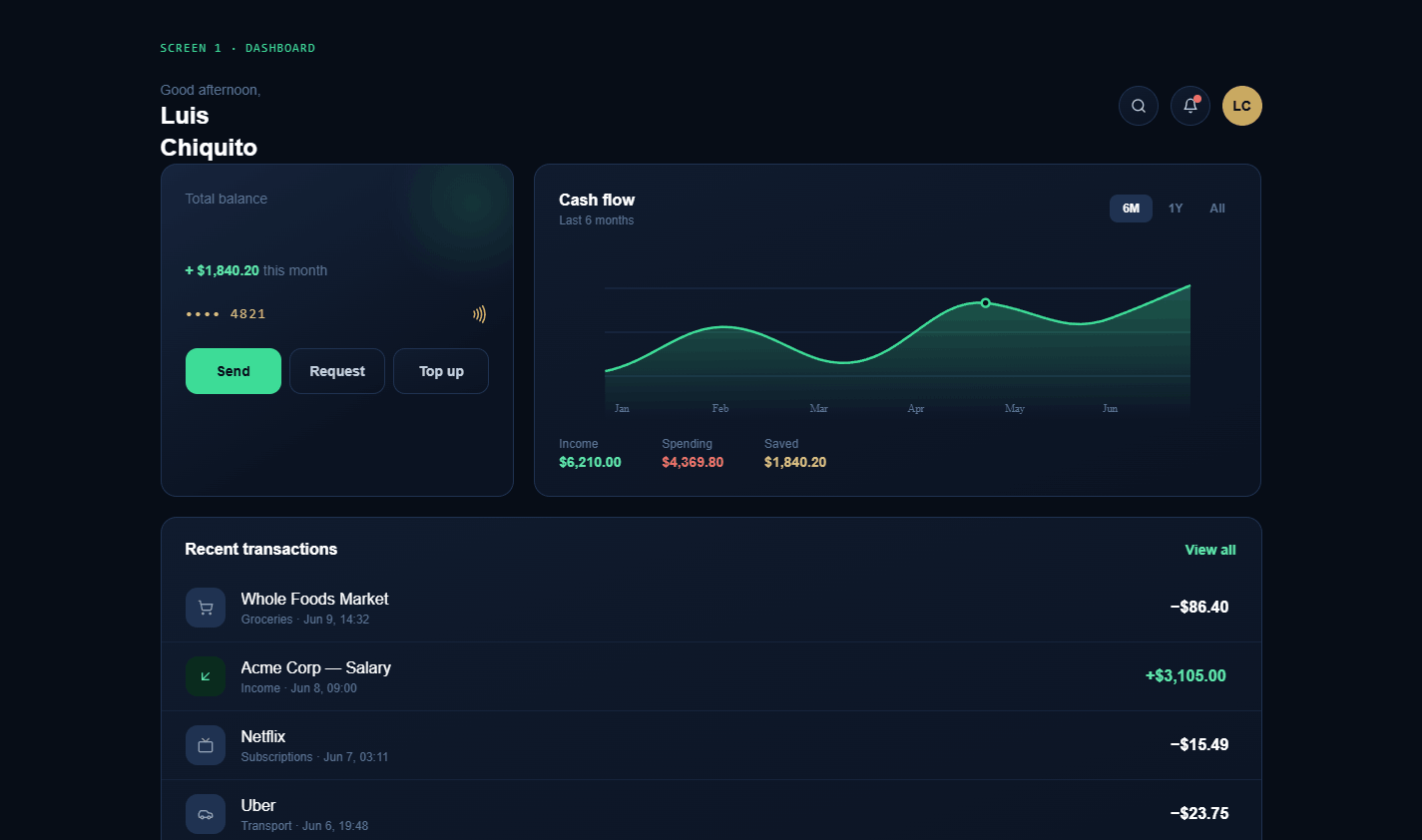Click the Netflix TV icon
This screenshot has height=840, width=1422.
206,745
